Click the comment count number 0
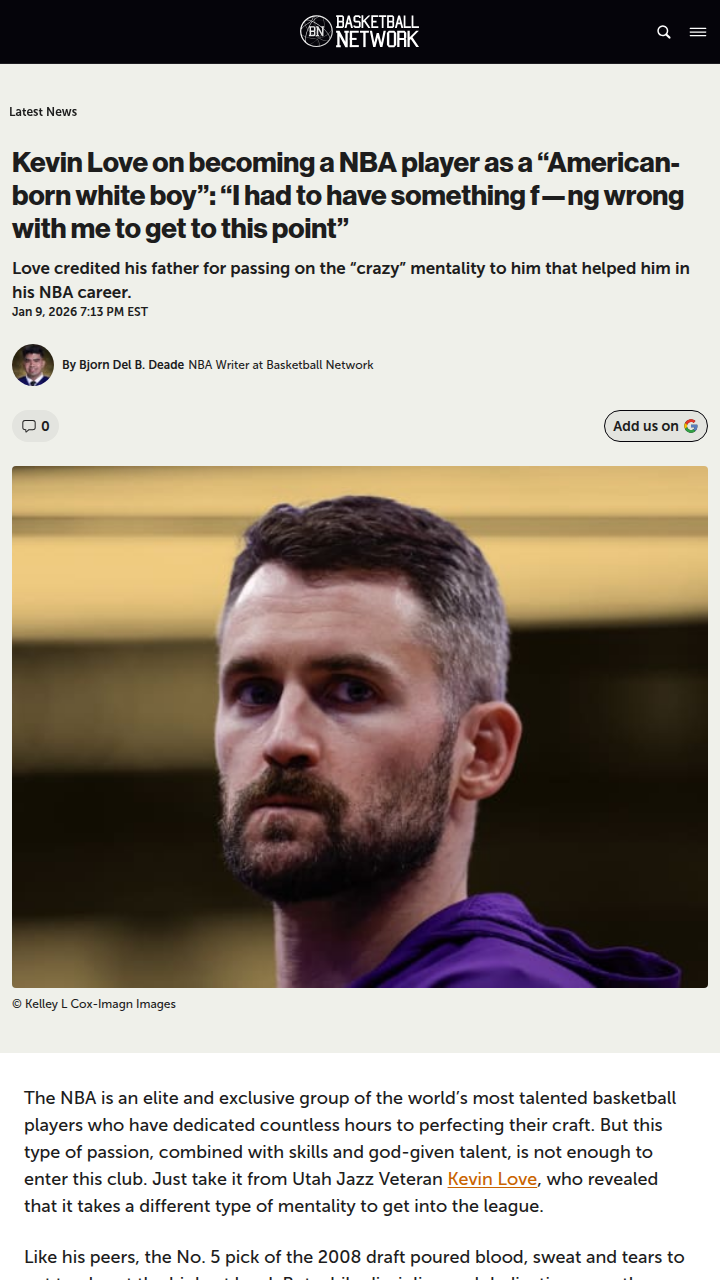720x1280 pixels. tap(45, 426)
